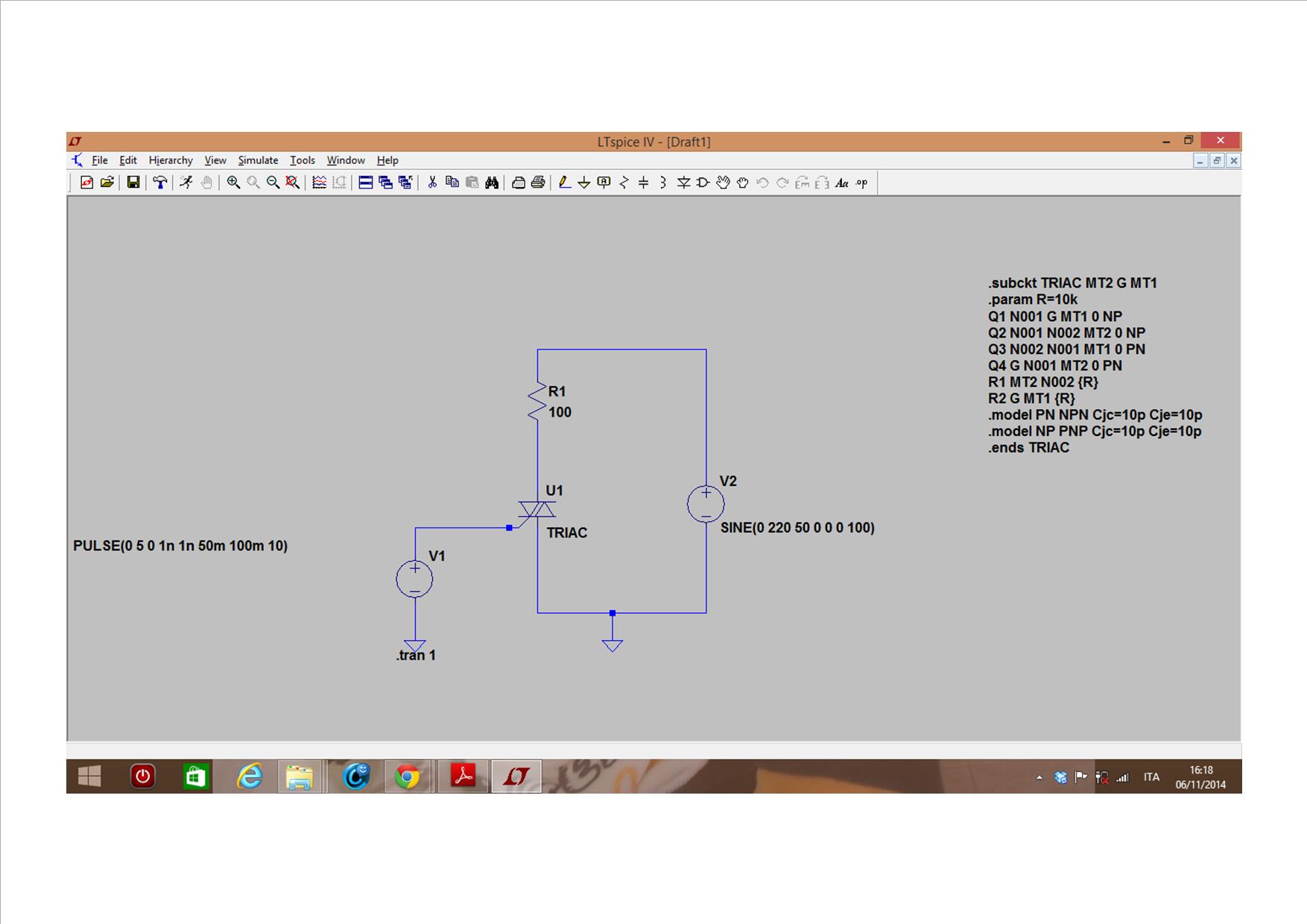Click the Cut scissors icon
1307x924 pixels.
pos(432,183)
